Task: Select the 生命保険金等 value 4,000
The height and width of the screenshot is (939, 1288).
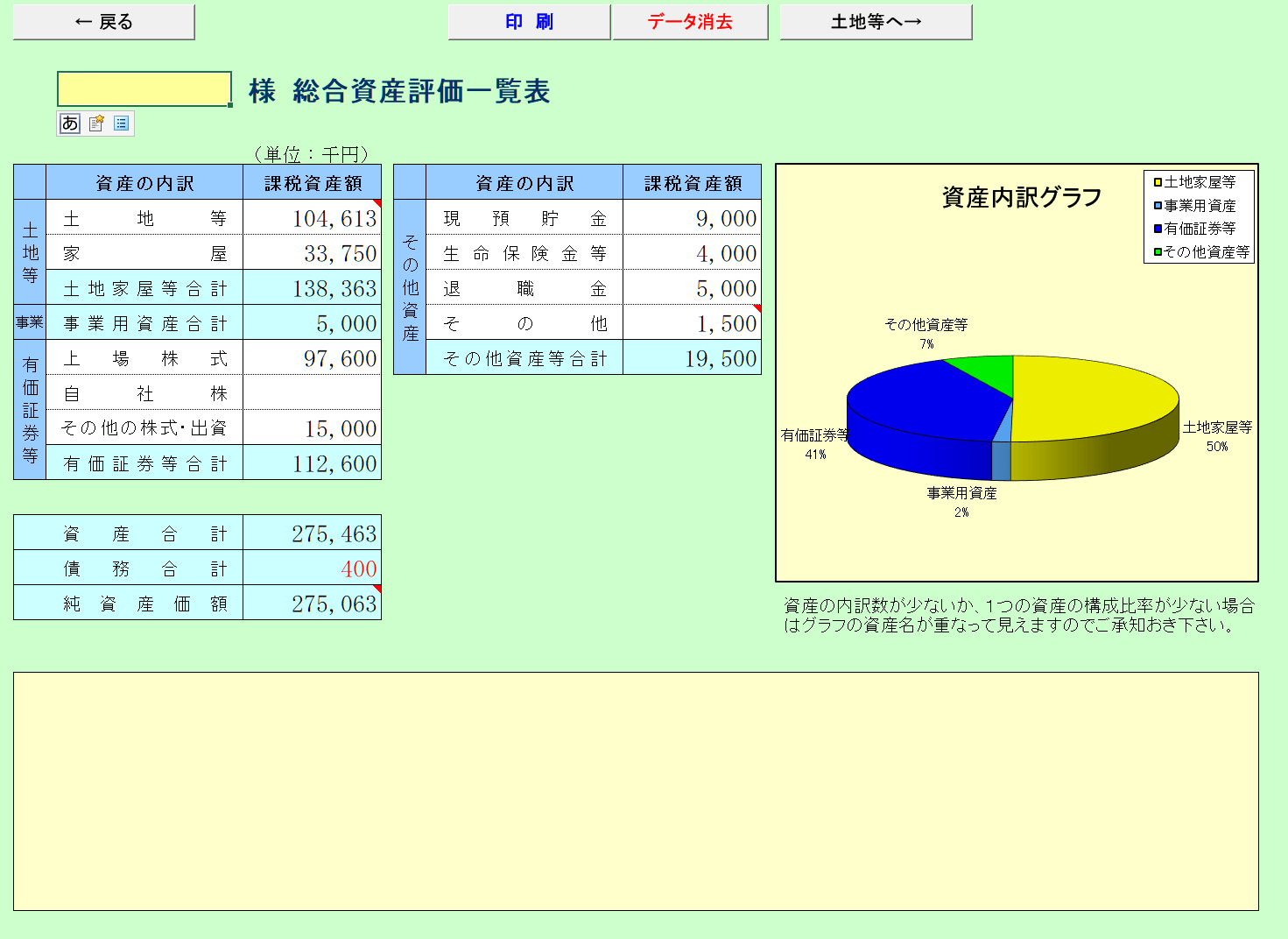Action: pyautogui.click(x=692, y=252)
